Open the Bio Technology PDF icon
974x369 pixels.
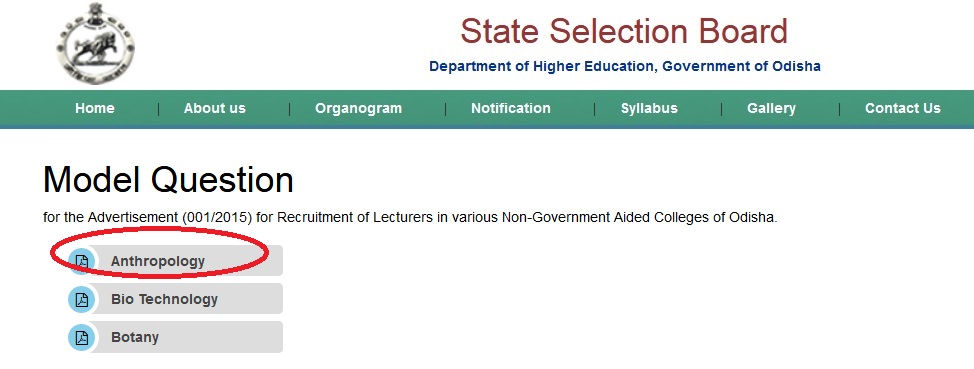(x=81, y=299)
